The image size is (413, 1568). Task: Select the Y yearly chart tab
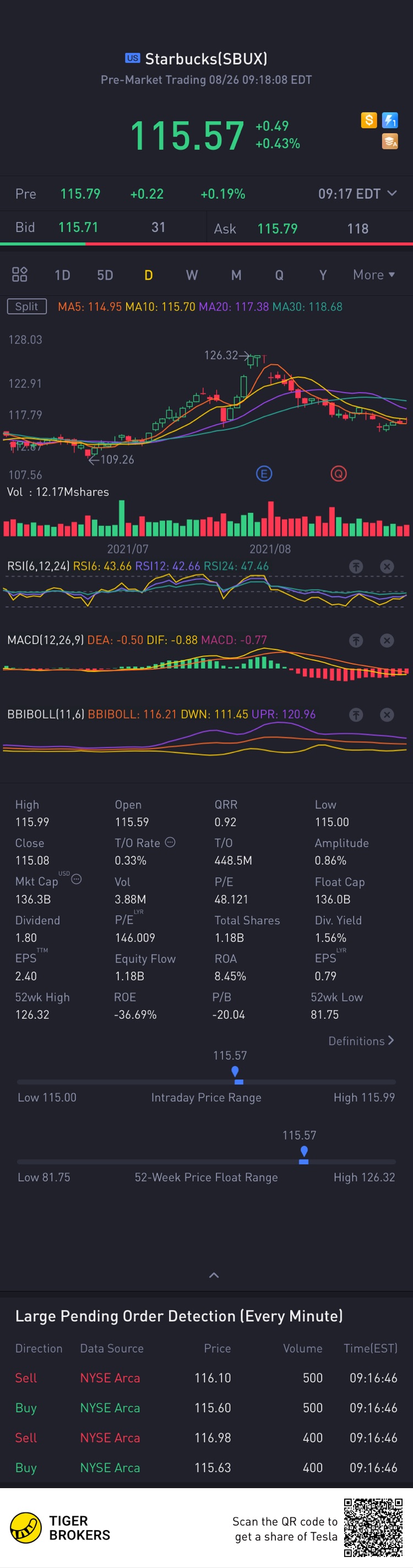(x=323, y=275)
